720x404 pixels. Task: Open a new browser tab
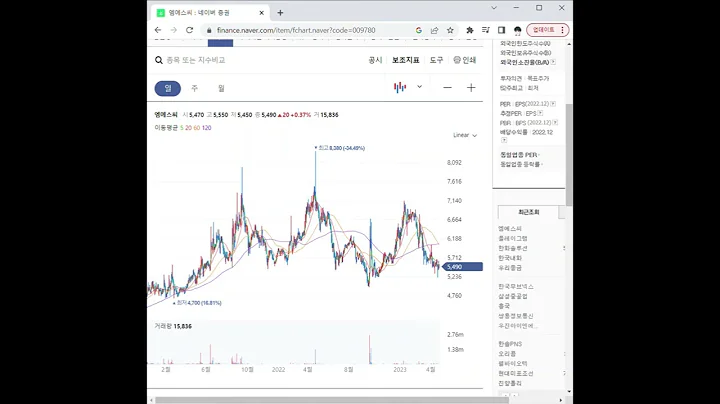coord(280,13)
